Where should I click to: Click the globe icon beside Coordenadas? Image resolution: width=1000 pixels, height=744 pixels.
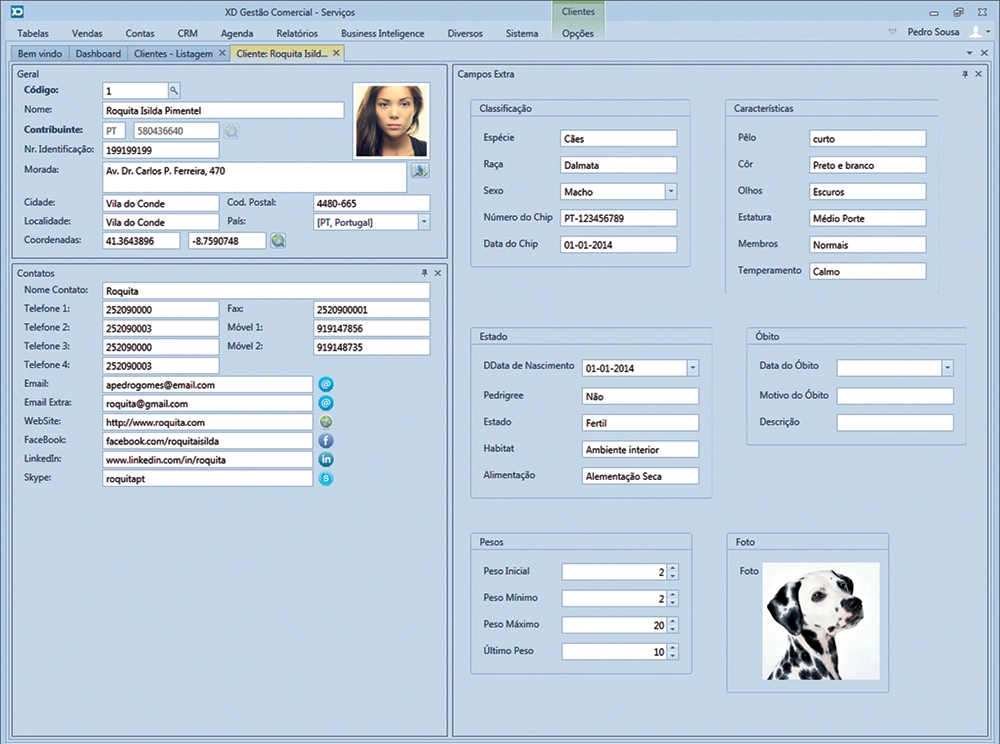point(277,241)
